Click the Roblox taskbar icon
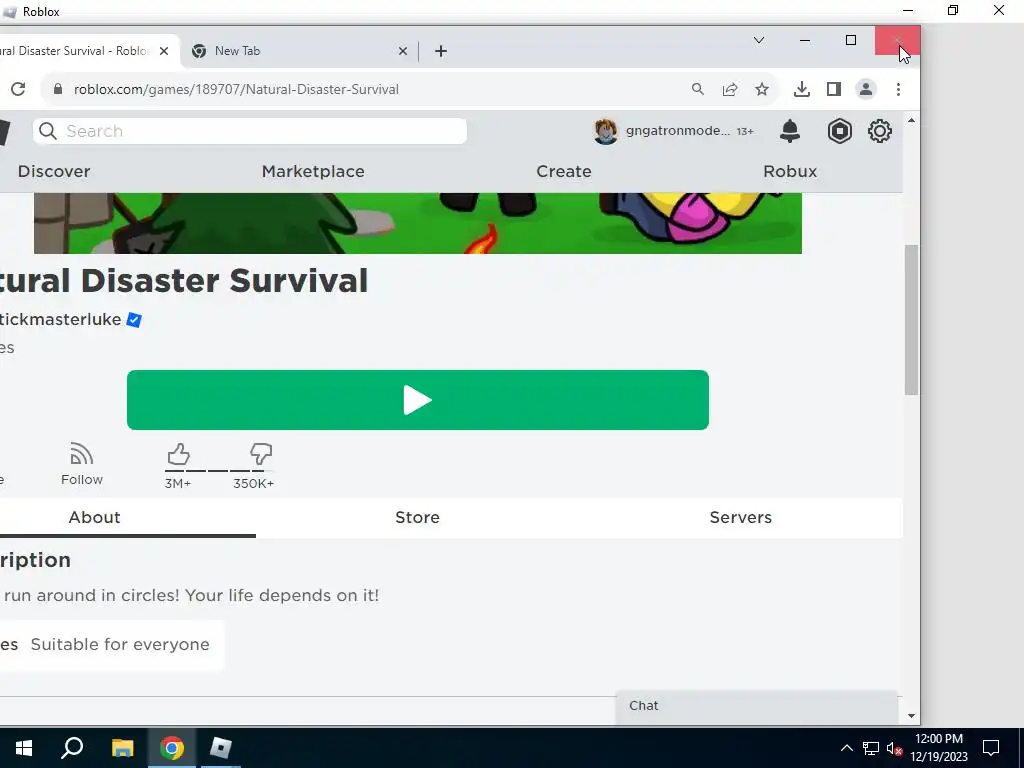This screenshot has height=768, width=1024. 220,748
